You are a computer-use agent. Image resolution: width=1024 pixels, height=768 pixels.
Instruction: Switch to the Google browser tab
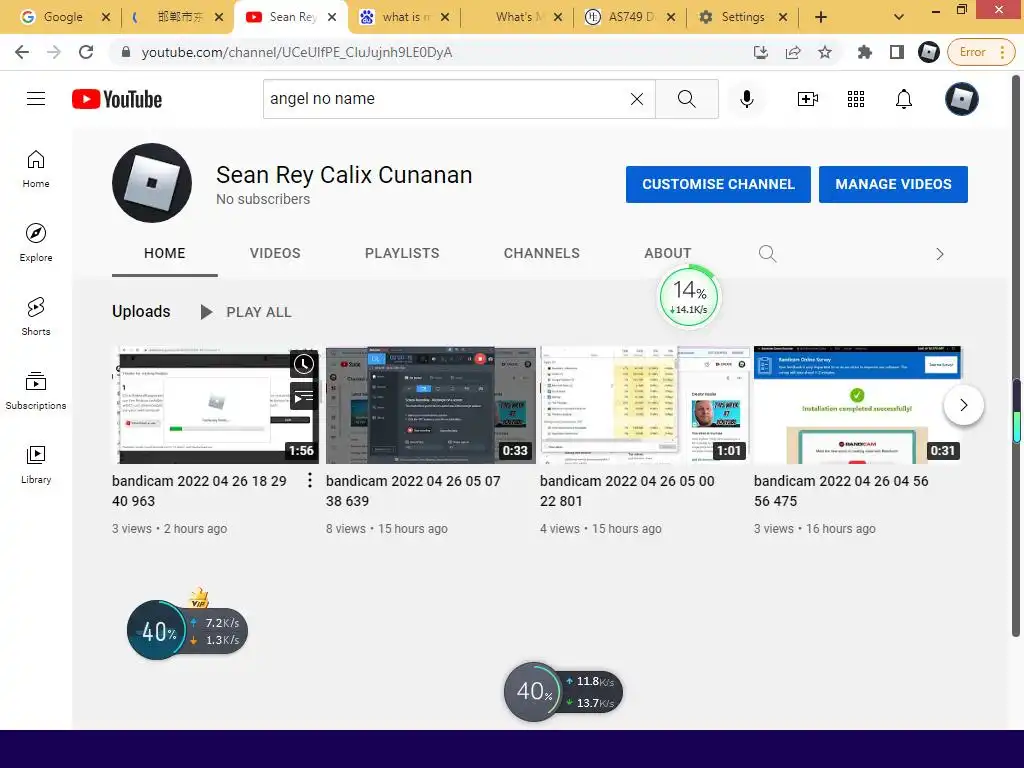62,17
